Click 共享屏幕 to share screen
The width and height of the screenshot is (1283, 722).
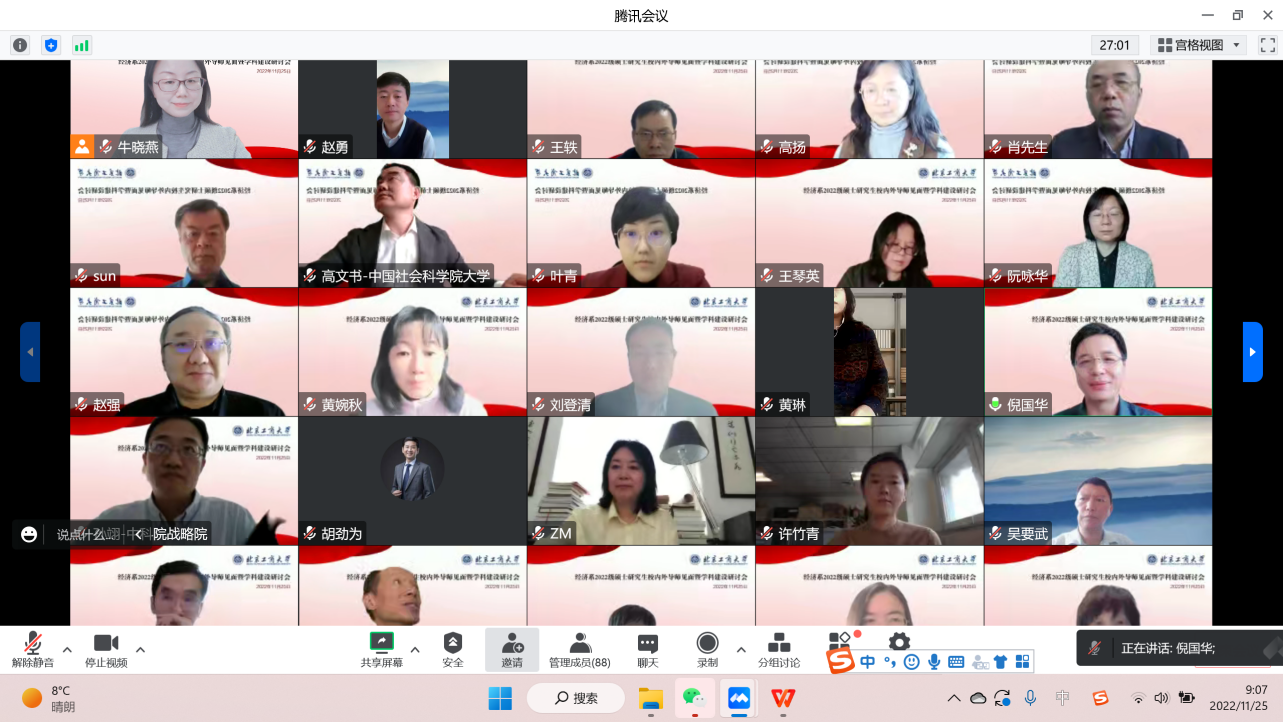381,649
